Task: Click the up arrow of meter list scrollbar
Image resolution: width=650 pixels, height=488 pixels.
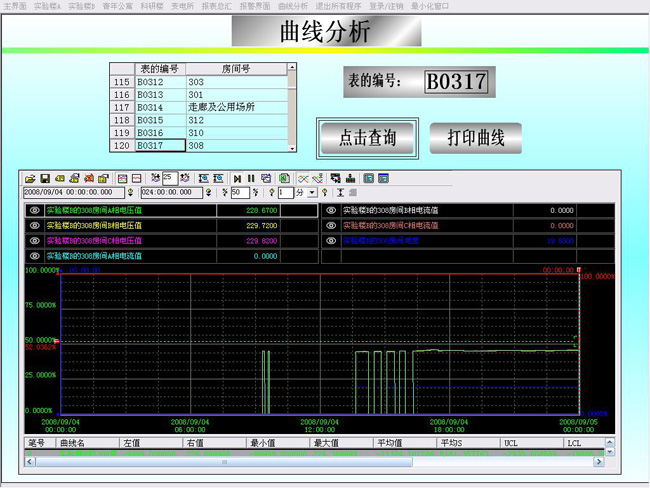Action: pyautogui.click(x=292, y=67)
